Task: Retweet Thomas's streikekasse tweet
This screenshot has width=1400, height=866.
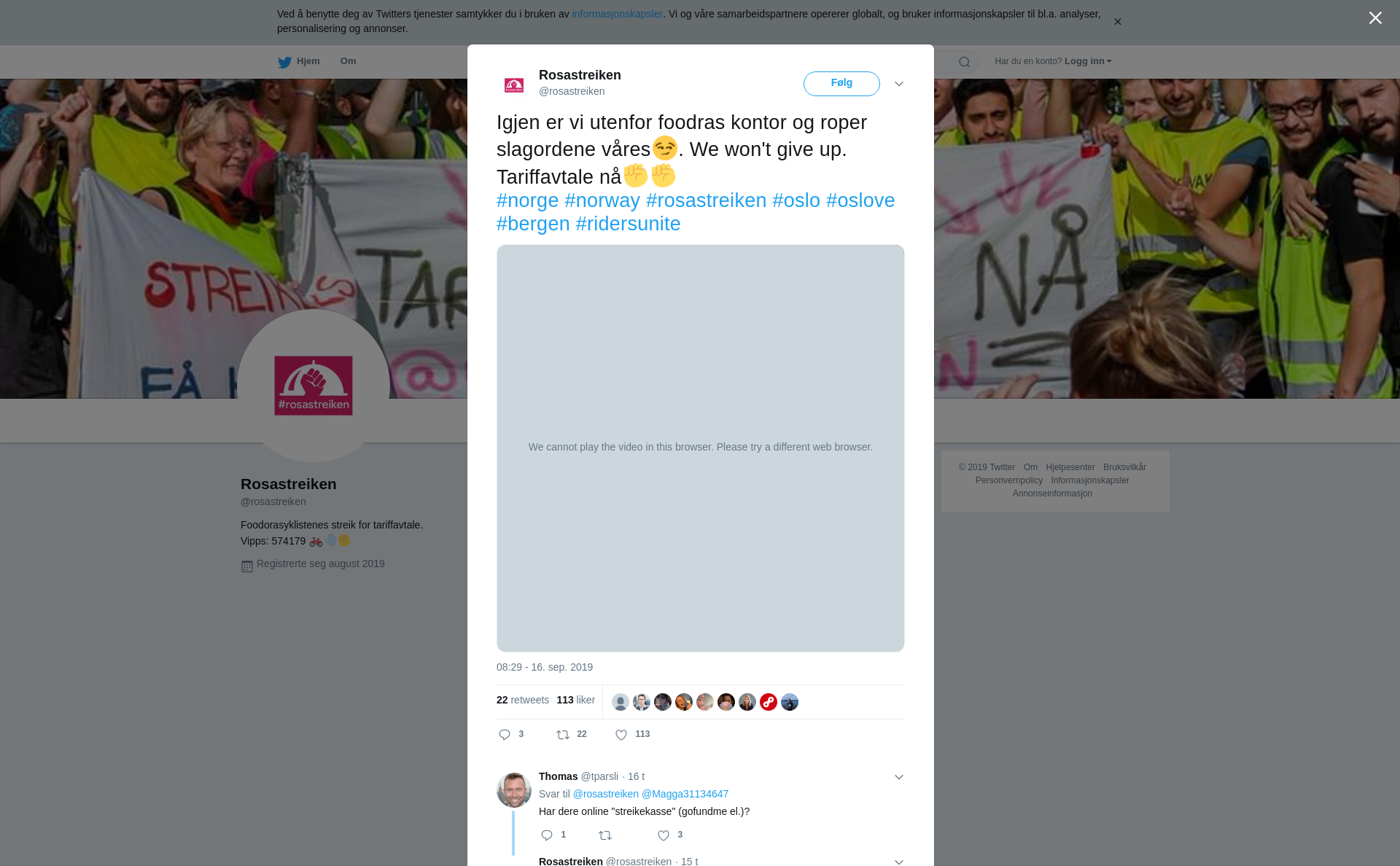Action: (x=605, y=835)
